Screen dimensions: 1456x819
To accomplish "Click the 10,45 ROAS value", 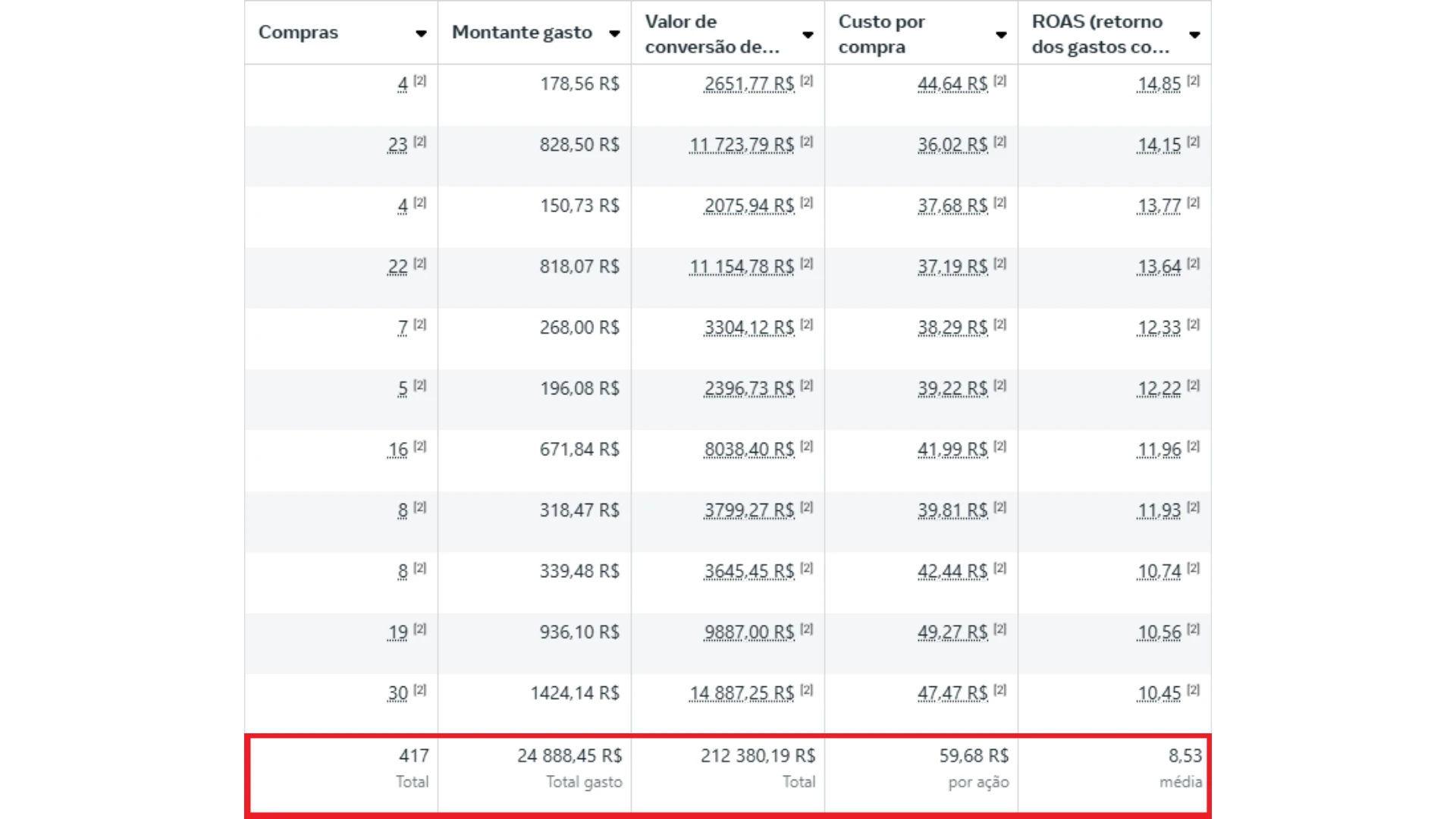I will [x=1159, y=693].
